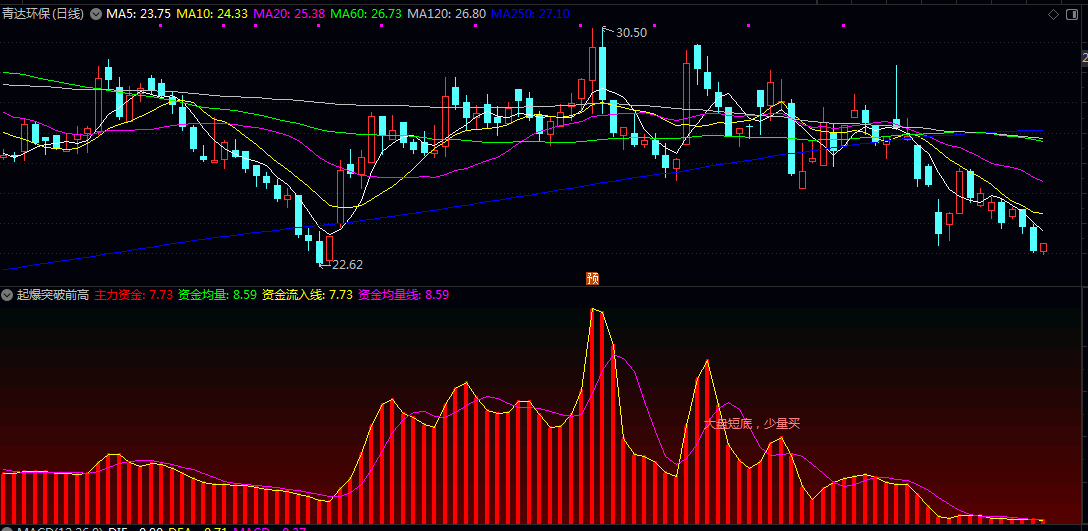Click the MA120: 26.80 label
The image size is (1088, 531).
446,14
